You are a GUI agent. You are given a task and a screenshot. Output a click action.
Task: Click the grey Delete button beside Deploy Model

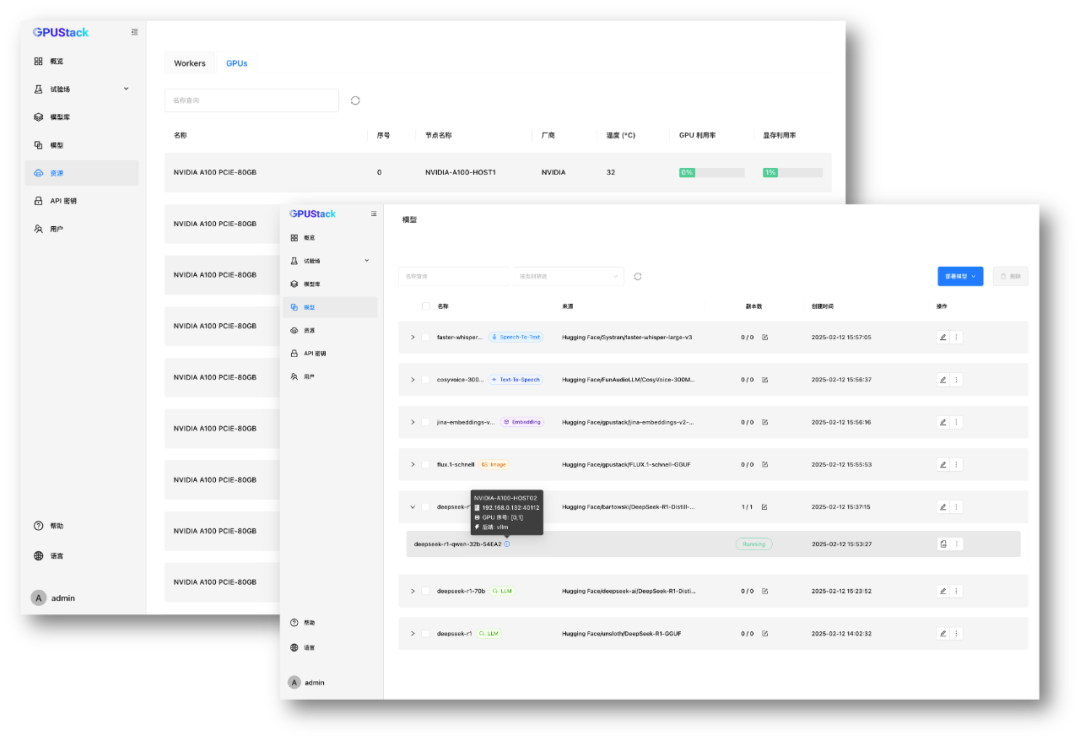pyautogui.click(x=1010, y=276)
